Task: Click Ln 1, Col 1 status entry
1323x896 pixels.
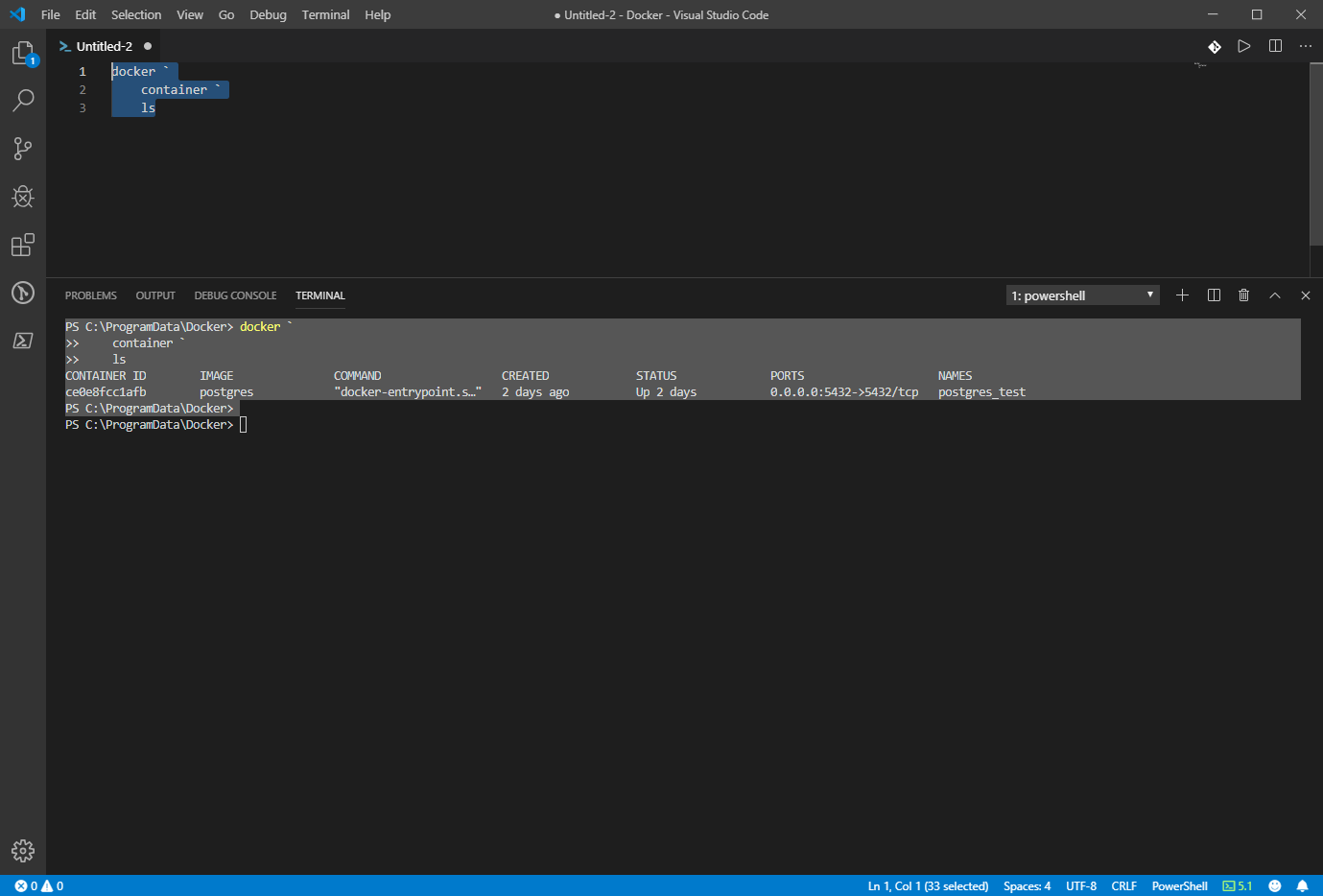Action: tap(928, 885)
